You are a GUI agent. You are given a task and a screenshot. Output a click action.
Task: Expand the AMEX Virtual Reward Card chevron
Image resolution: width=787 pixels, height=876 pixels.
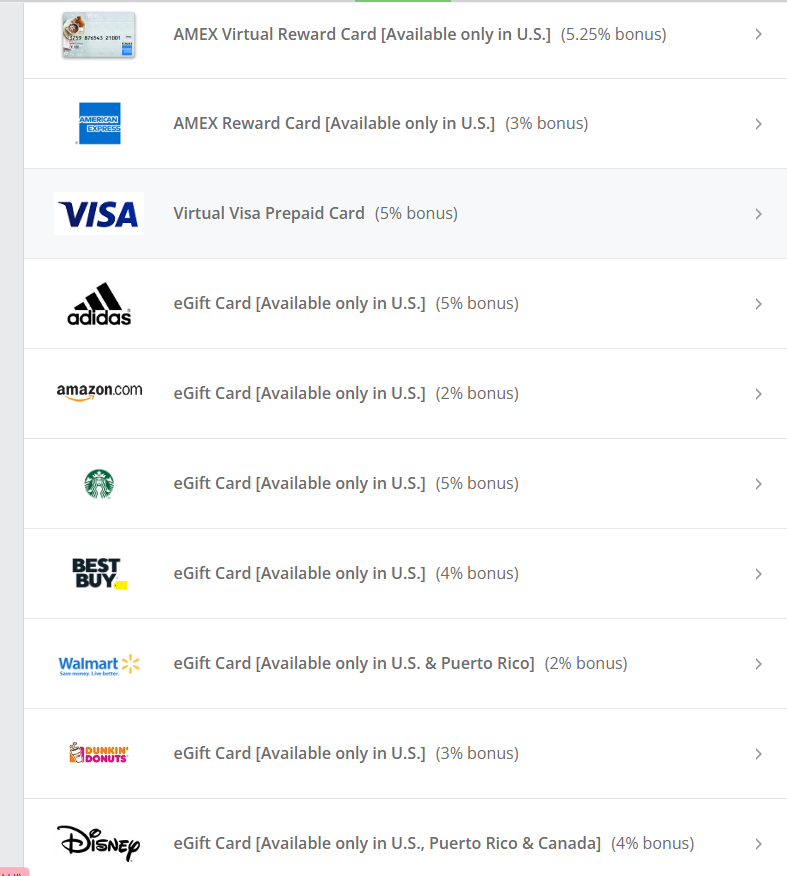pos(758,34)
